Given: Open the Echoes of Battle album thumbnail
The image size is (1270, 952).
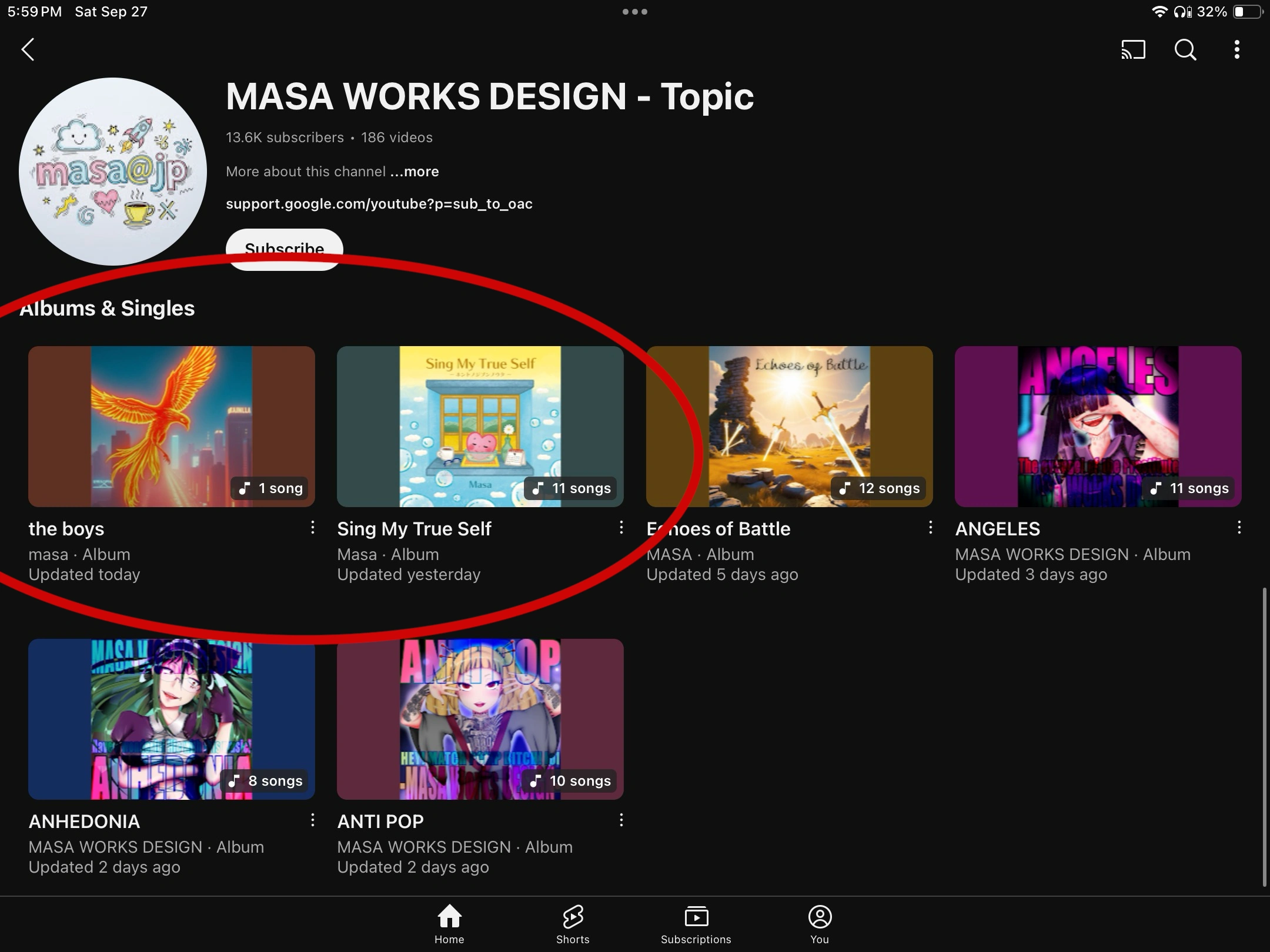Looking at the screenshot, I should (789, 426).
